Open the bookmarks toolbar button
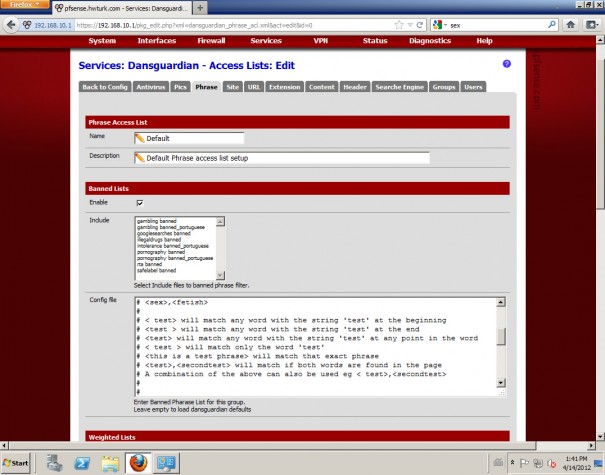 tap(592, 25)
